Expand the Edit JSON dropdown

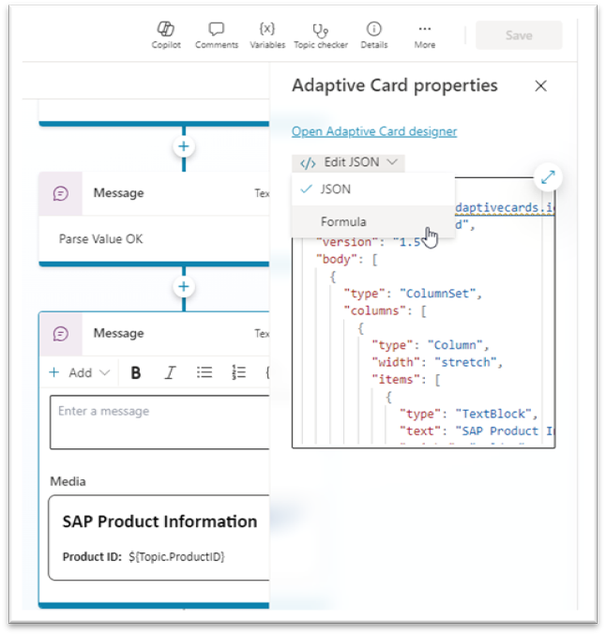pyautogui.click(x=348, y=162)
